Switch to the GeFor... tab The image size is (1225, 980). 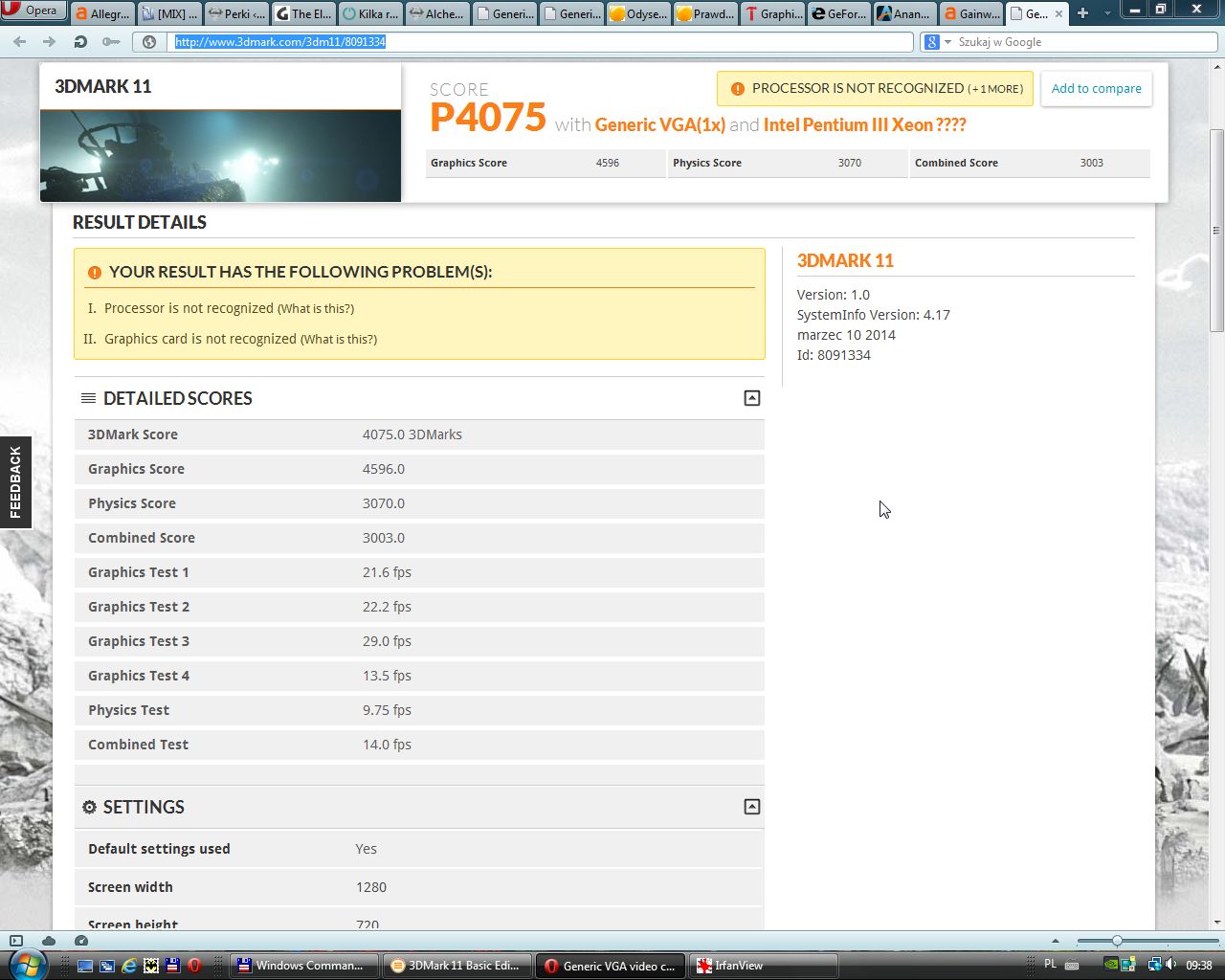pyautogui.click(x=839, y=13)
